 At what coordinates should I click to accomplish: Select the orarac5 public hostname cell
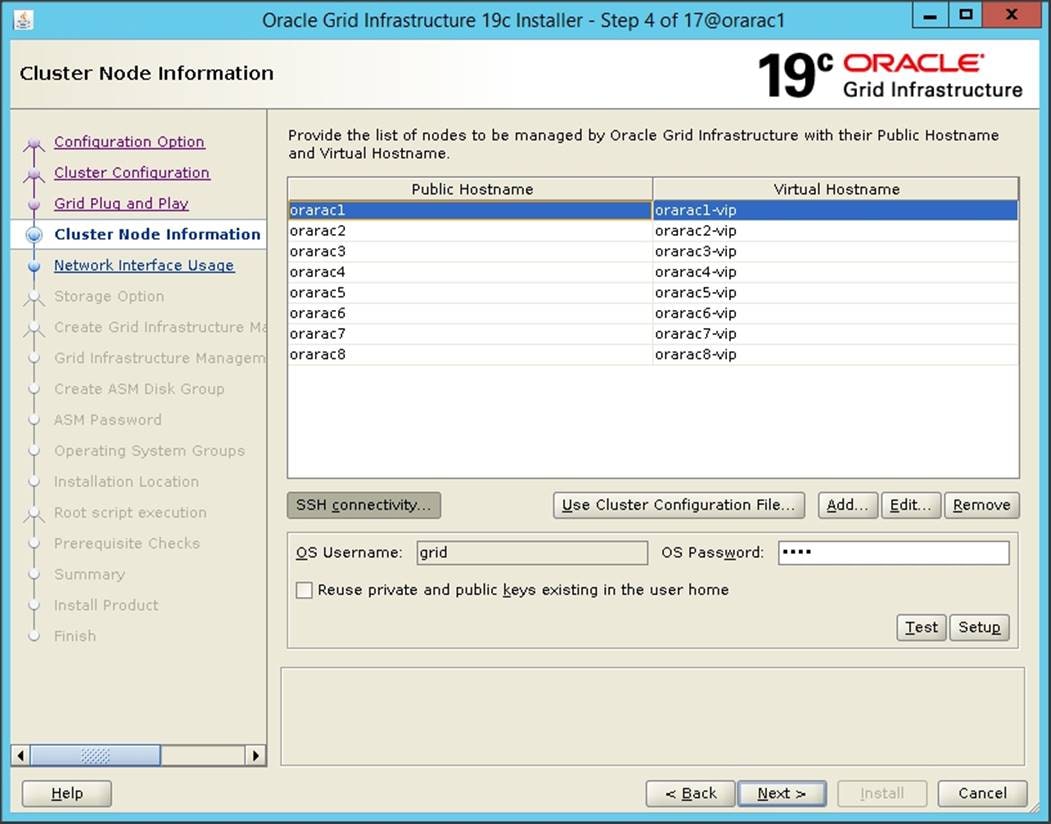coord(471,292)
